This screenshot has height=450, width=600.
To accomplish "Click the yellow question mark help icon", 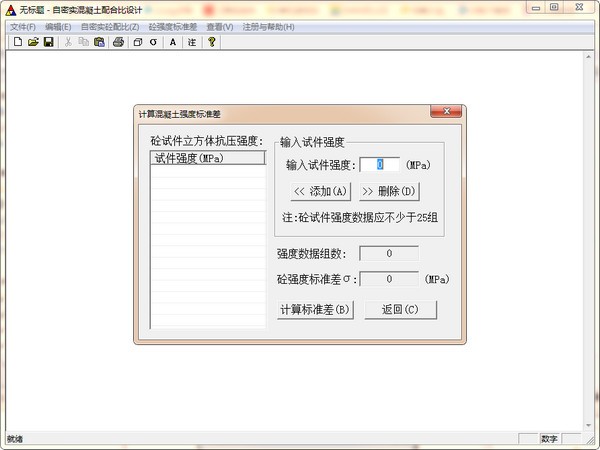I will (212, 42).
